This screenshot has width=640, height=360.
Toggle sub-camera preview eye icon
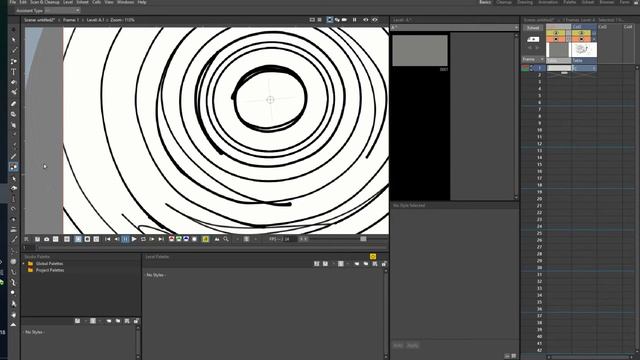[x=375, y=20]
